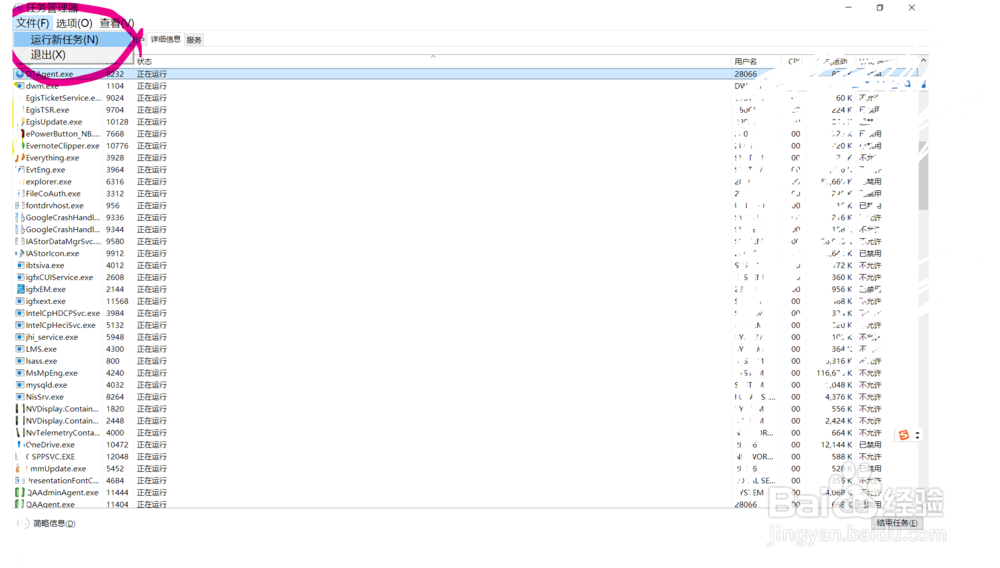The height and width of the screenshot is (568, 1000).
Task: Click the MsMpEng.exe process icon
Action: [20, 373]
